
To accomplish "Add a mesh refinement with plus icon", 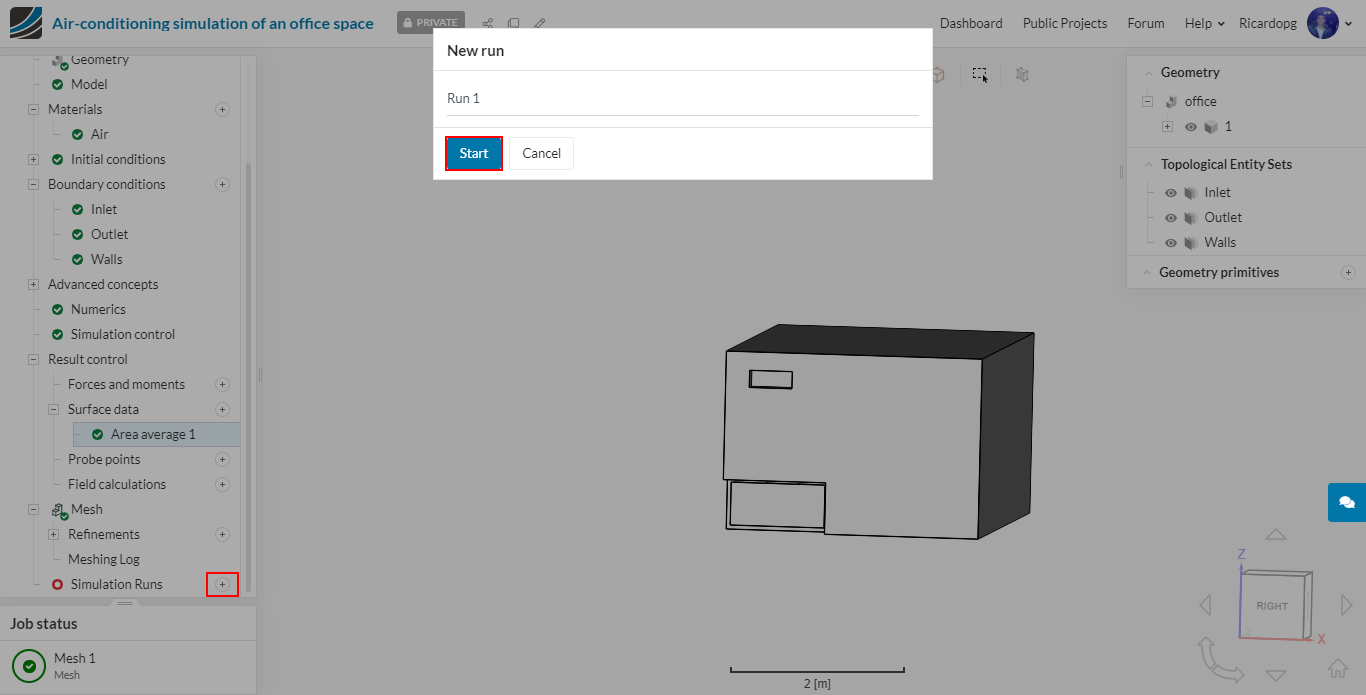I will [x=222, y=534].
